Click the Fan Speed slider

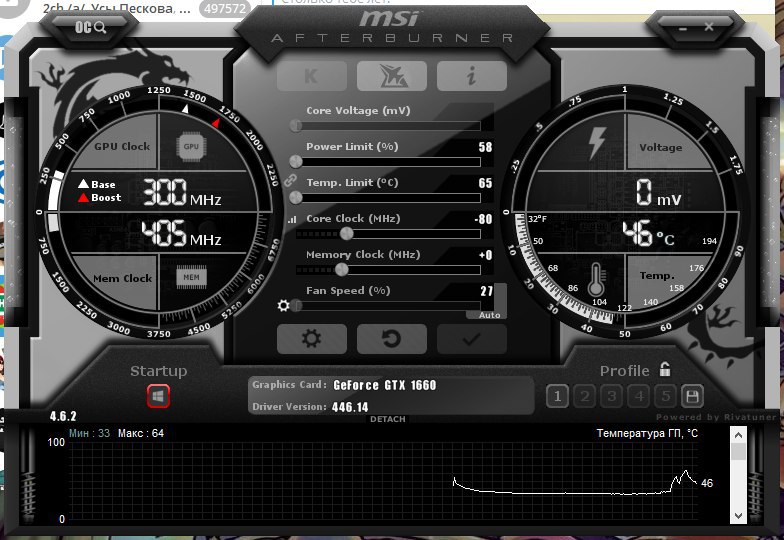tap(388, 306)
